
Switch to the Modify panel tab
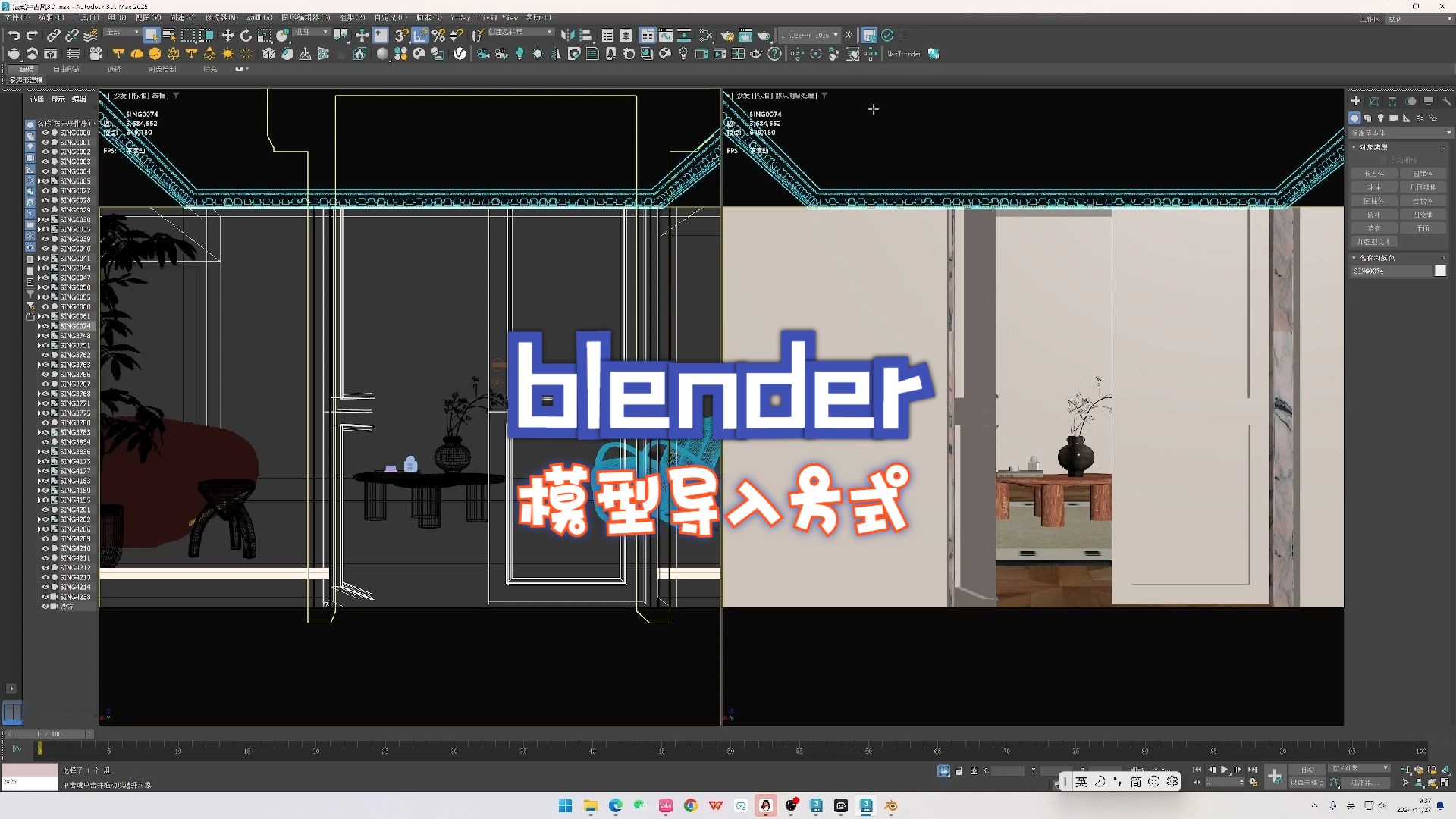(x=1373, y=101)
